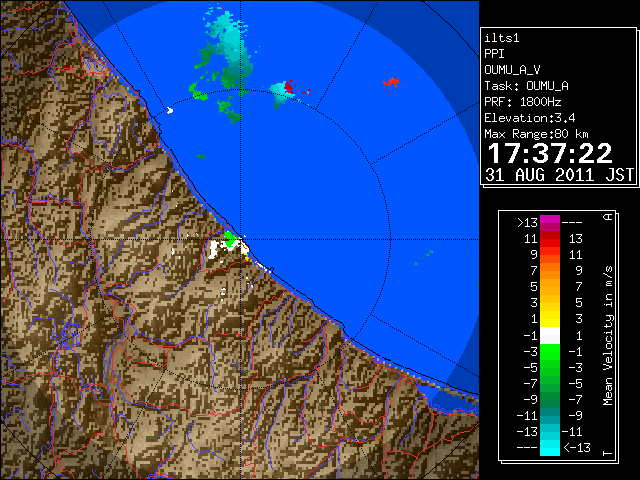The width and height of the screenshot is (640, 480).
Task: Click the "A" marker at the legend's top
Action: (x=608, y=217)
